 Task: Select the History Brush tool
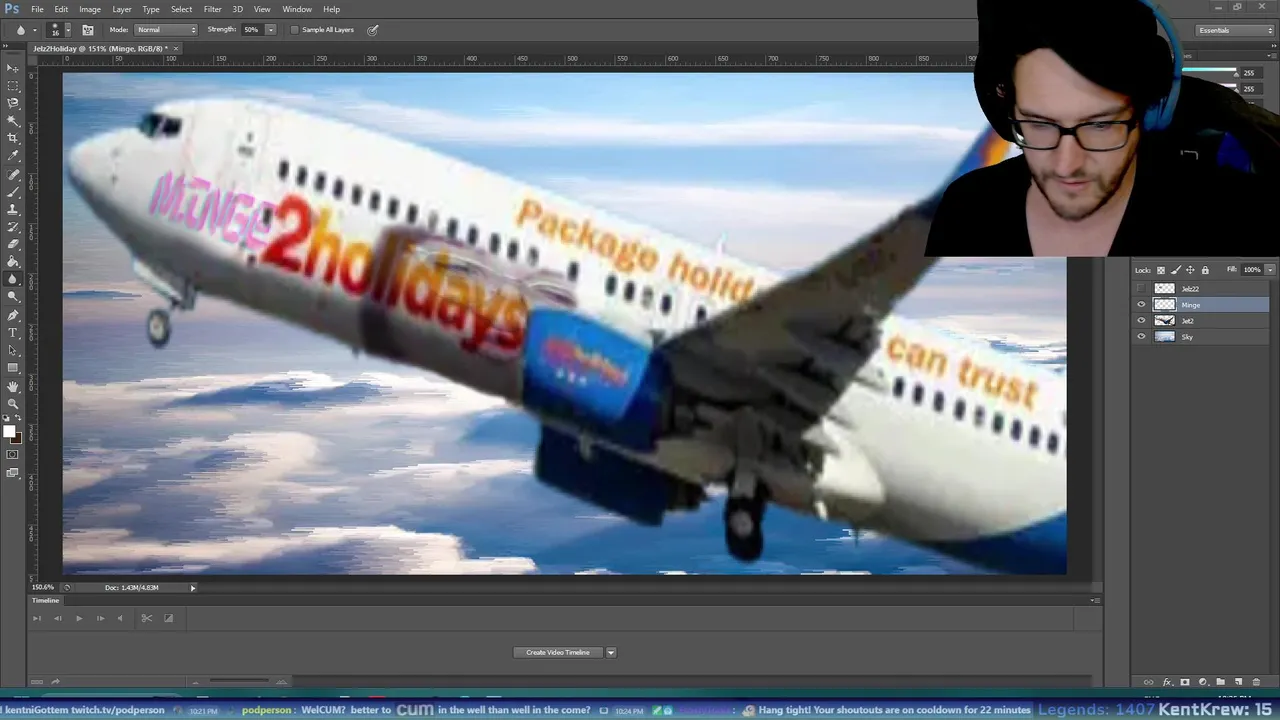click(x=13, y=227)
